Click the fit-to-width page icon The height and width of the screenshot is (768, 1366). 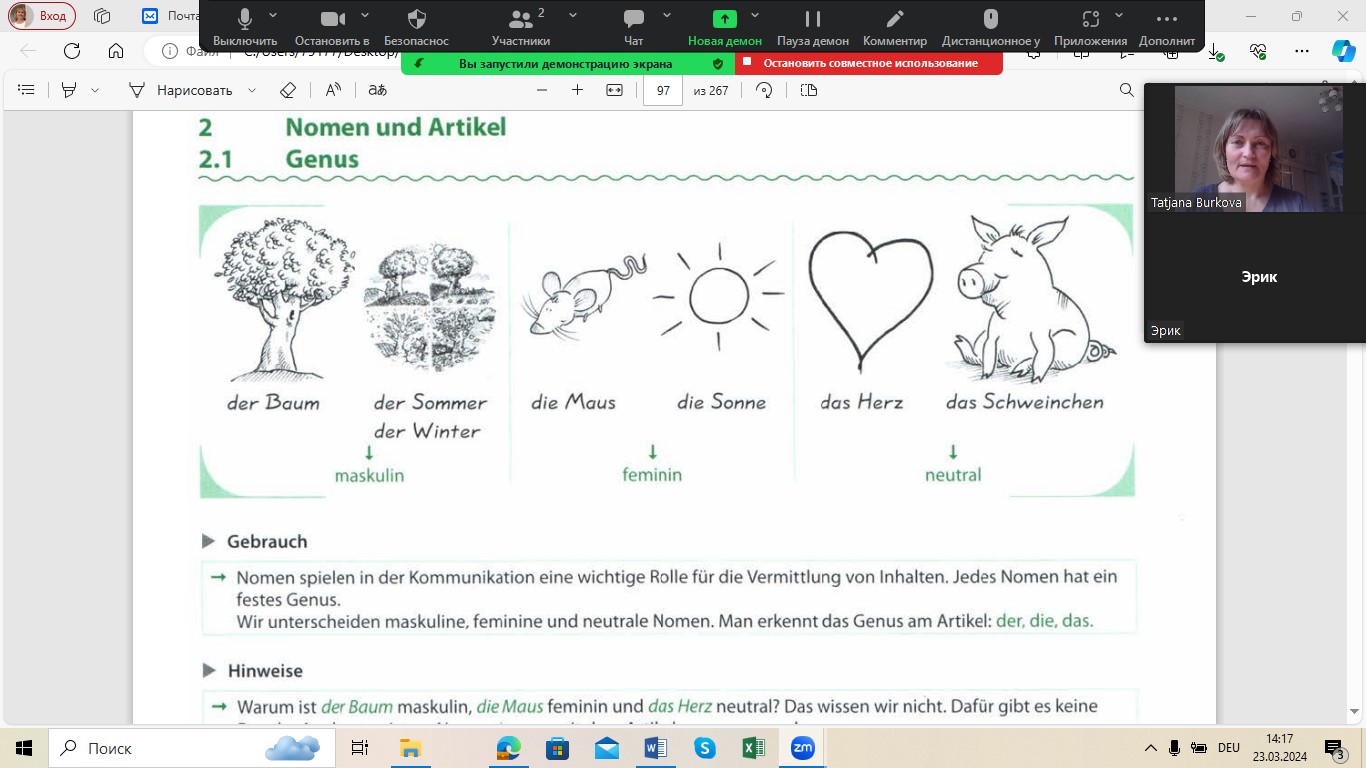tap(614, 90)
